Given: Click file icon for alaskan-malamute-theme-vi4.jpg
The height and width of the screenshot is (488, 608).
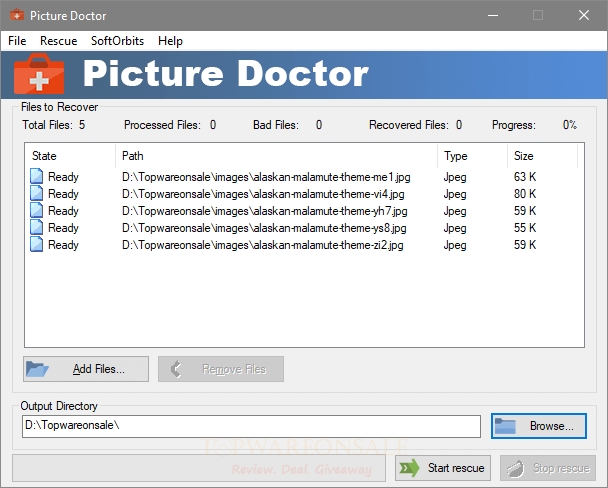Looking at the screenshot, I should click(x=36, y=193).
